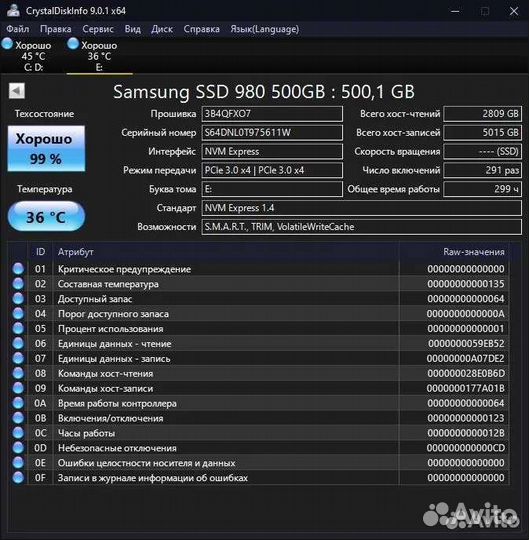The width and height of the screenshot is (529, 540).
Task: Click status icon for attribute 02 Составная температура
Action: point(18,284)
